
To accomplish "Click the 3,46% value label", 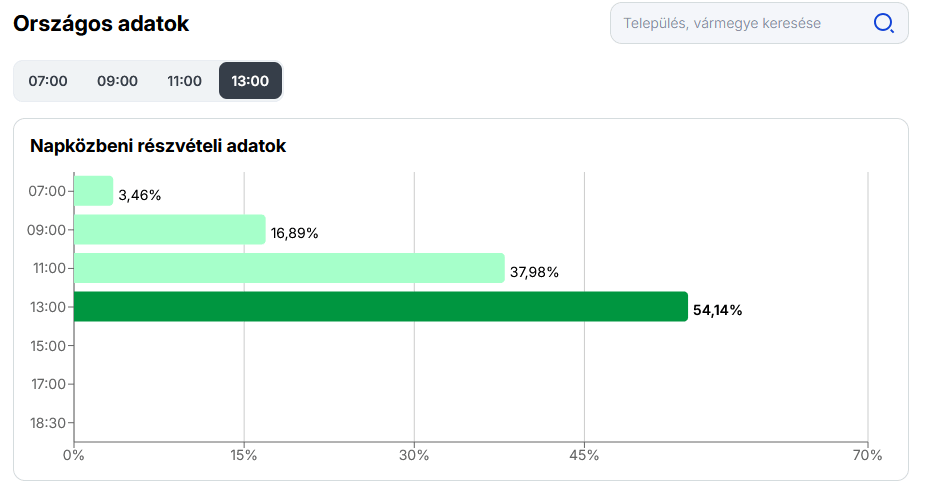I will click(140, 195).
